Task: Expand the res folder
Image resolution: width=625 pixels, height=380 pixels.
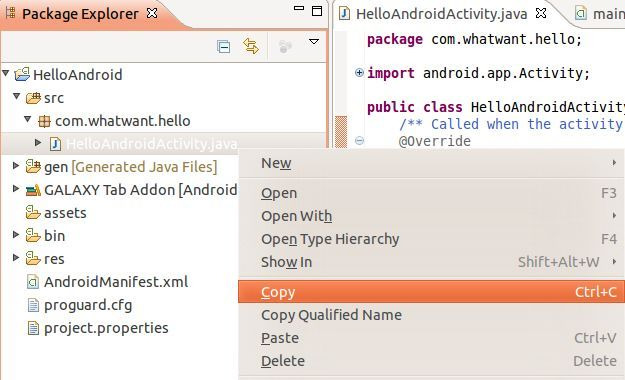Action: pyautogui.click(x=16, y=258)
